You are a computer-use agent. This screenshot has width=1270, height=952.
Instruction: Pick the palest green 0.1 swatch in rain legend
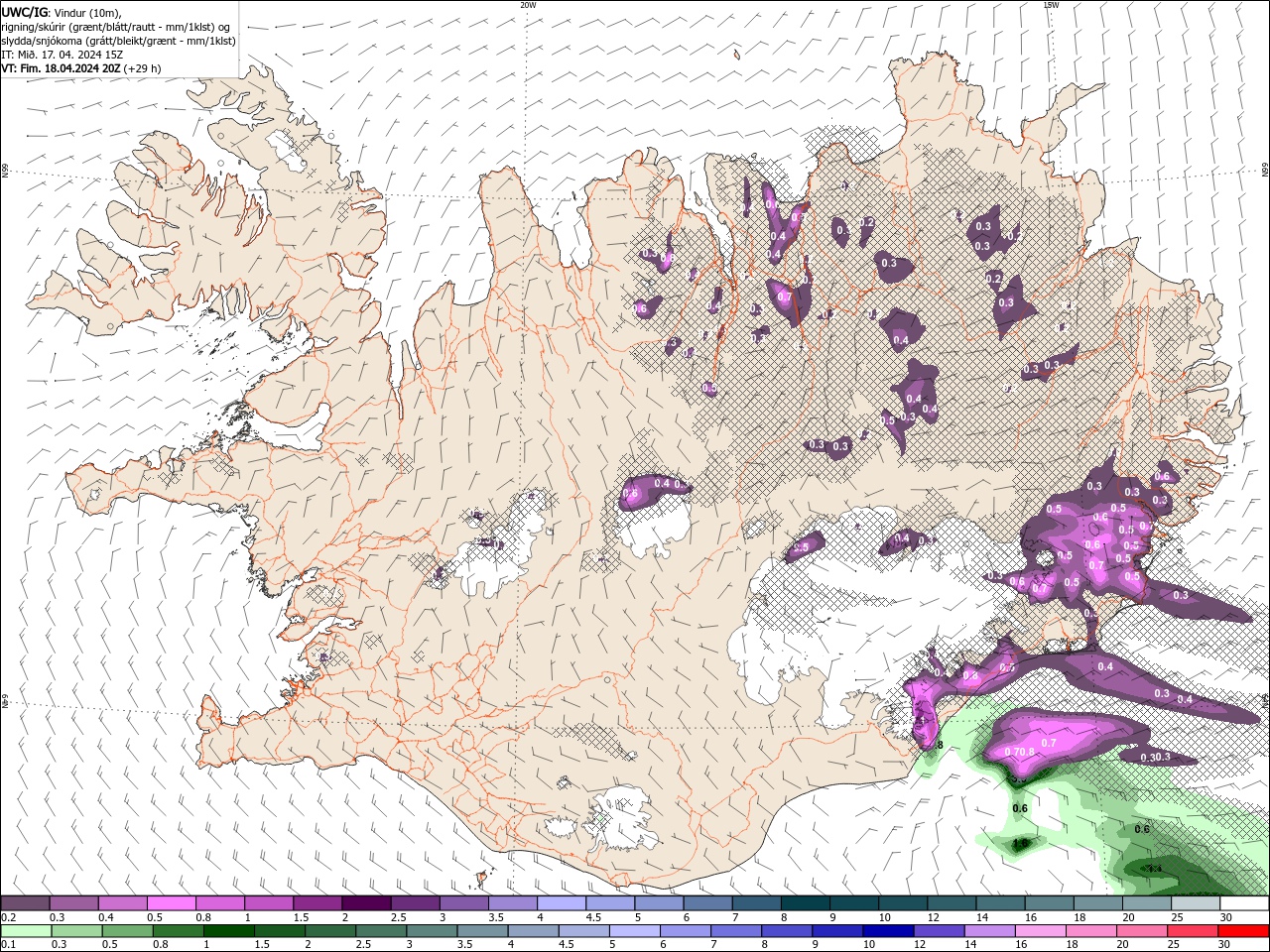[25, 931]
